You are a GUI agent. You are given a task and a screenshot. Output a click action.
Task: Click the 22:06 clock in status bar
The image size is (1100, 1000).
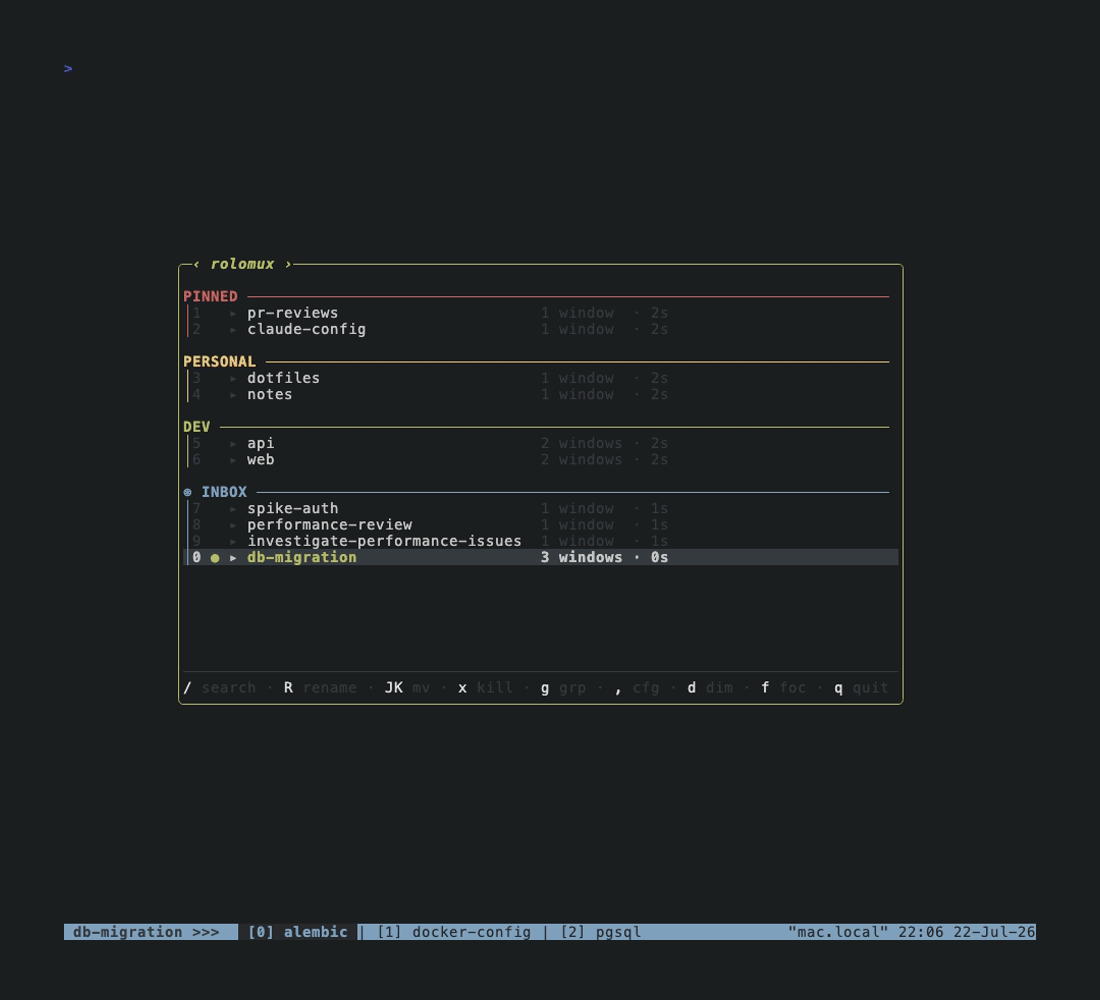coord(921,933)
